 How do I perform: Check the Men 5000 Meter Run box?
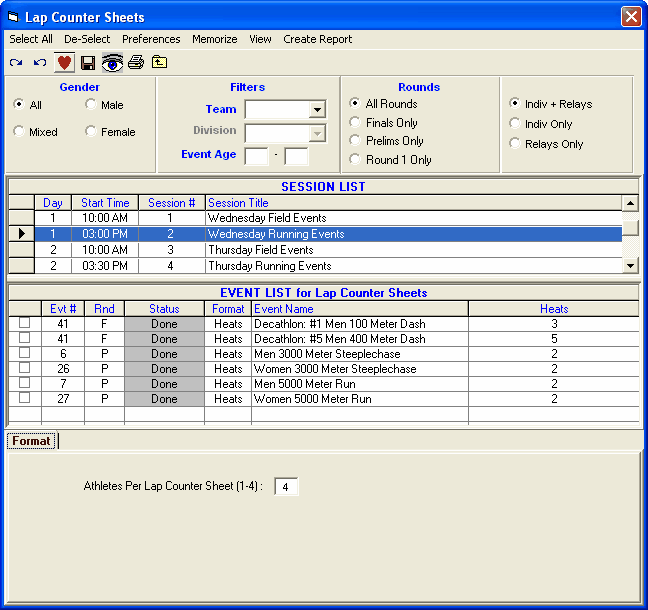(24, 383)
